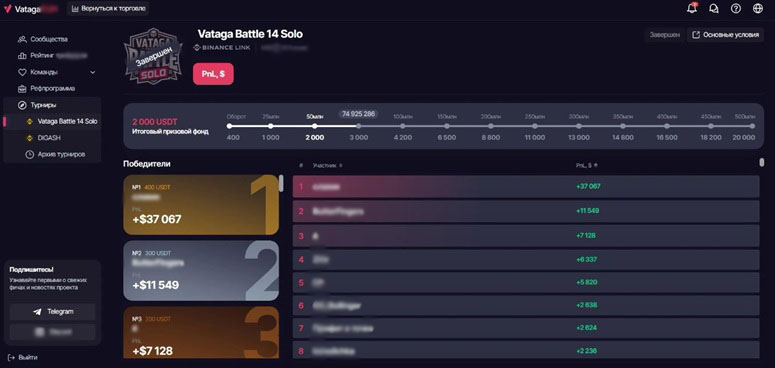Open the Основные условия link button
Image resolution: width=775 pixels, height=368 pixels.
tap(725, 35)
